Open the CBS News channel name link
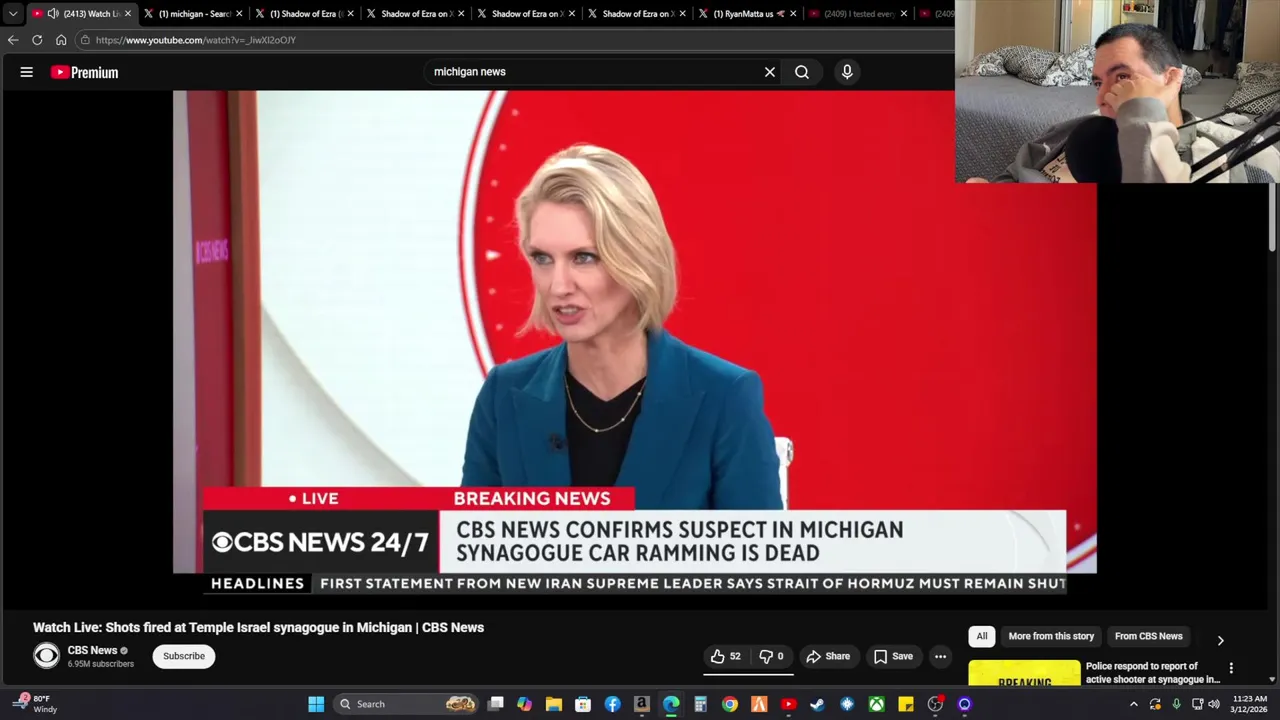The width and height of the screenshot is (1280, 720). [92, 650]
